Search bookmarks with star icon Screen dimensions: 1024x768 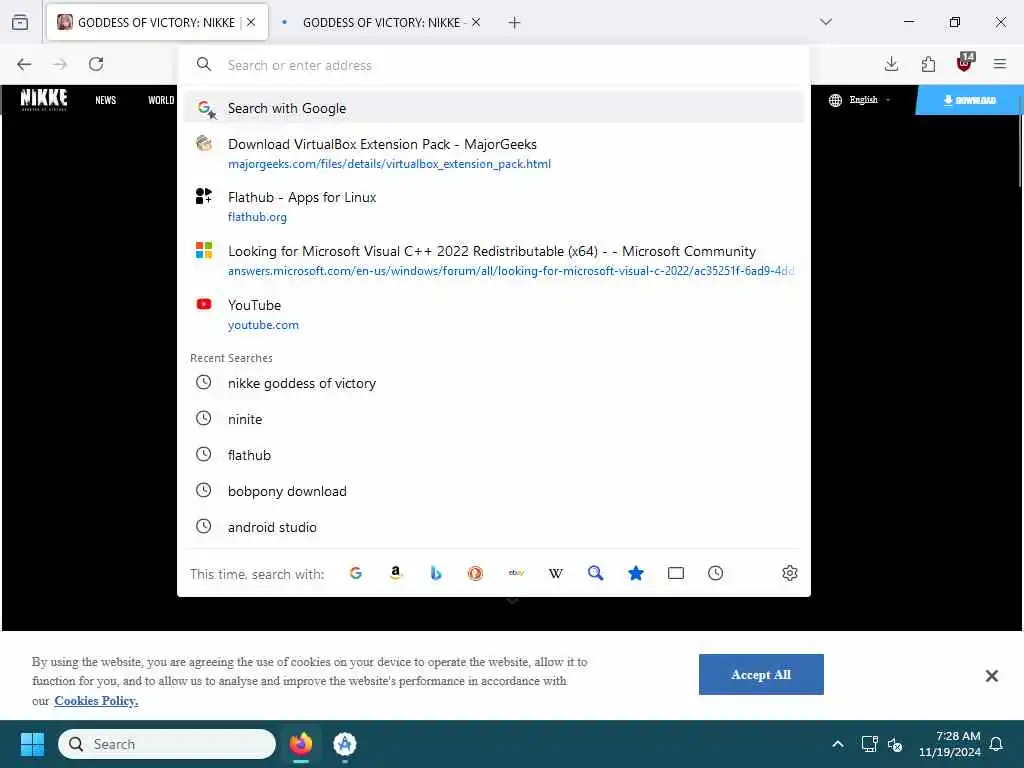coord(635,573)
